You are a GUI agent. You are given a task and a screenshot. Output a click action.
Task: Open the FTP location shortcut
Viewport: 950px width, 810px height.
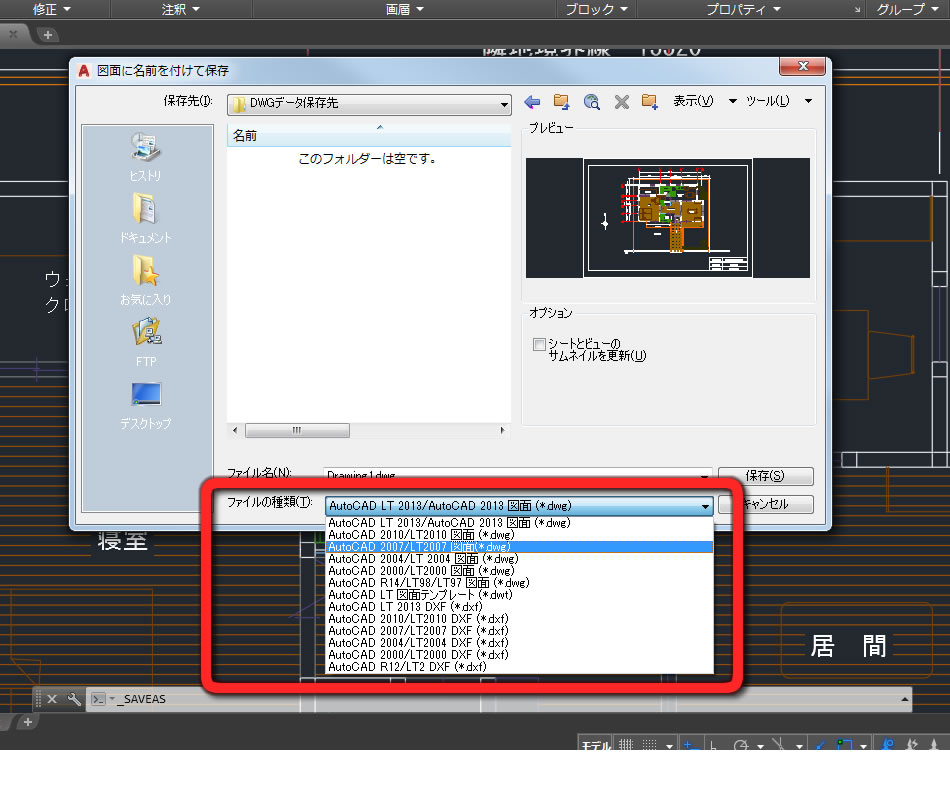[x=145, y=342]
